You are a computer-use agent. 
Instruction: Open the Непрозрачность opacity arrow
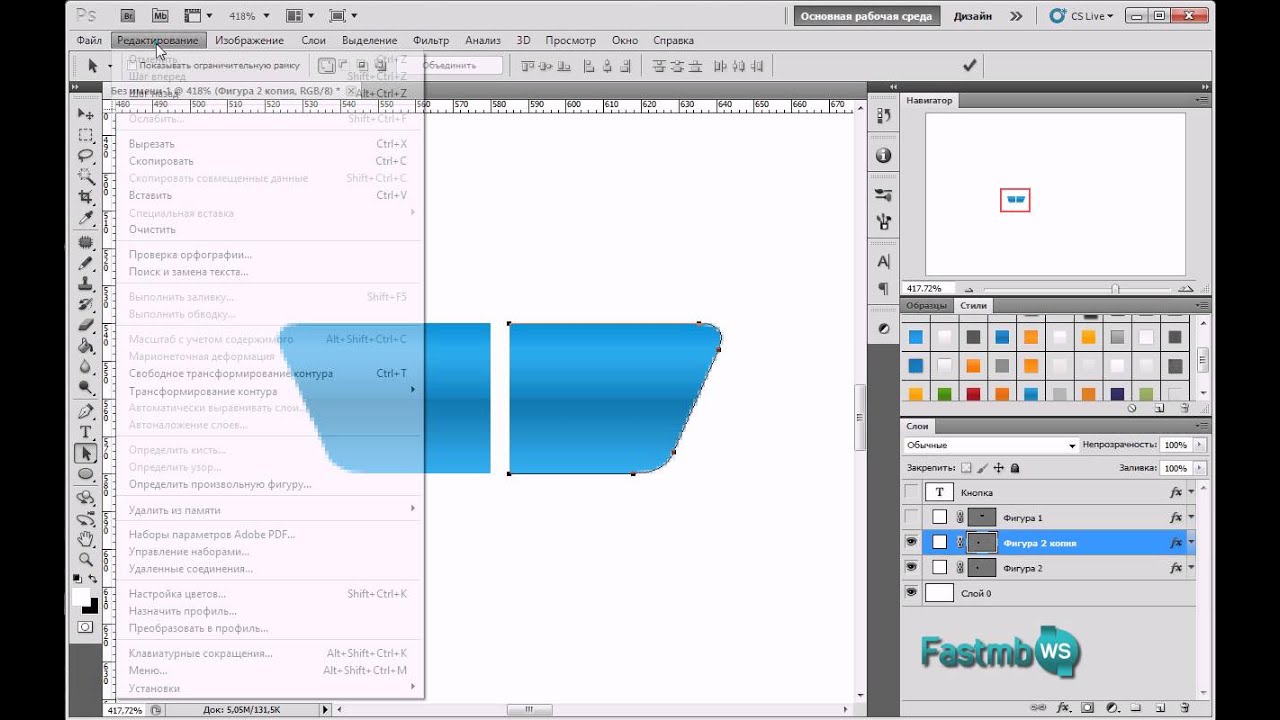1200,445
